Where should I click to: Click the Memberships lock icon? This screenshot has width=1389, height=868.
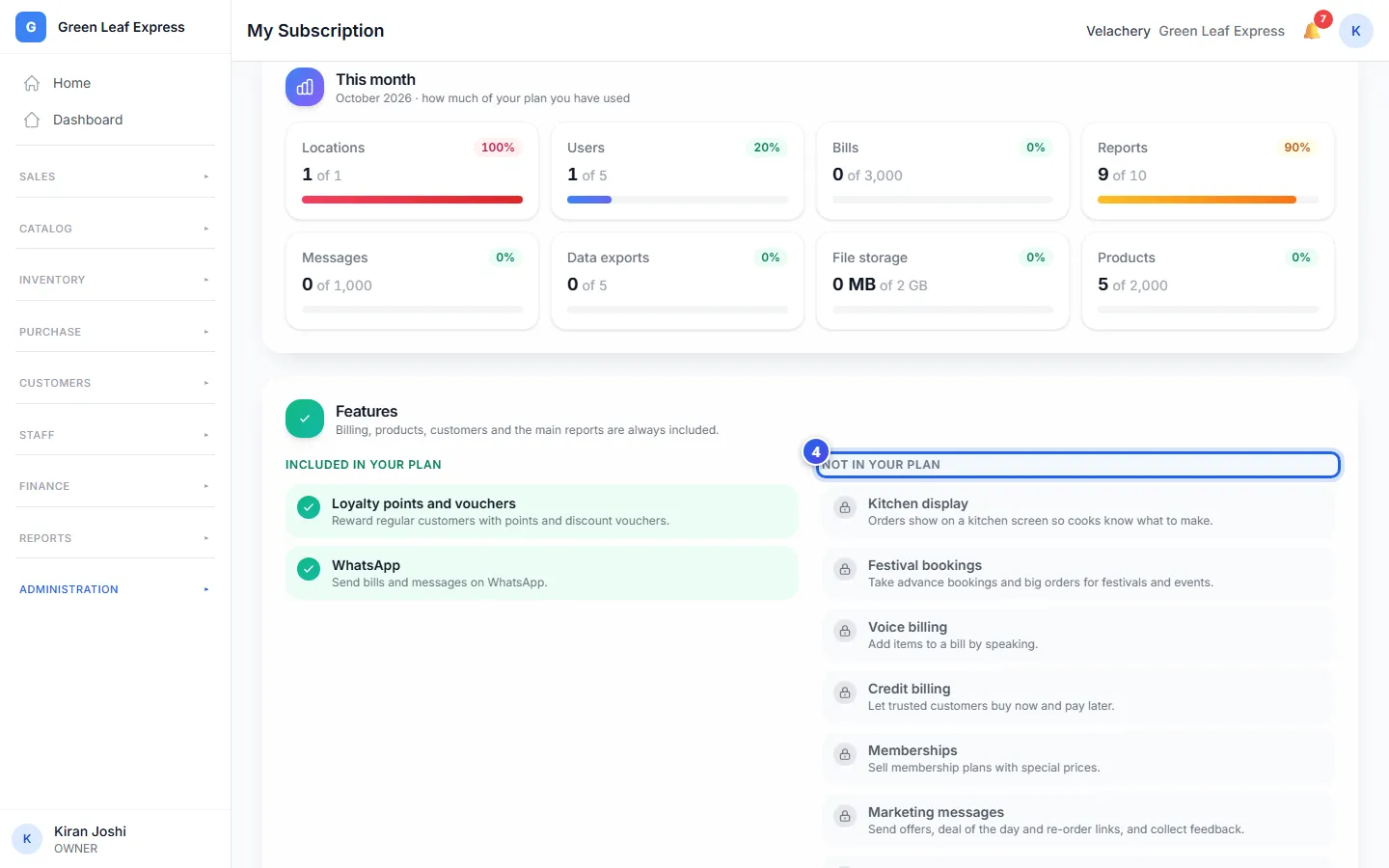[x=845, y=754]
